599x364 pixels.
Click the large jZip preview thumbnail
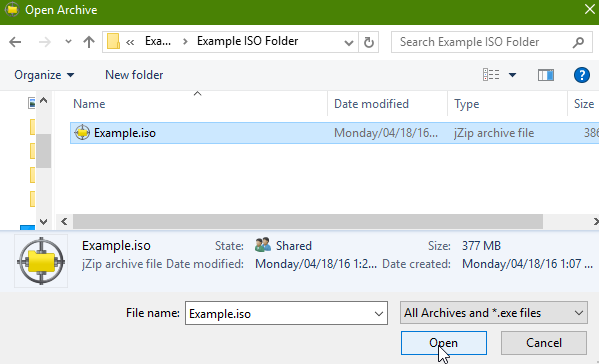pos(41,261)
